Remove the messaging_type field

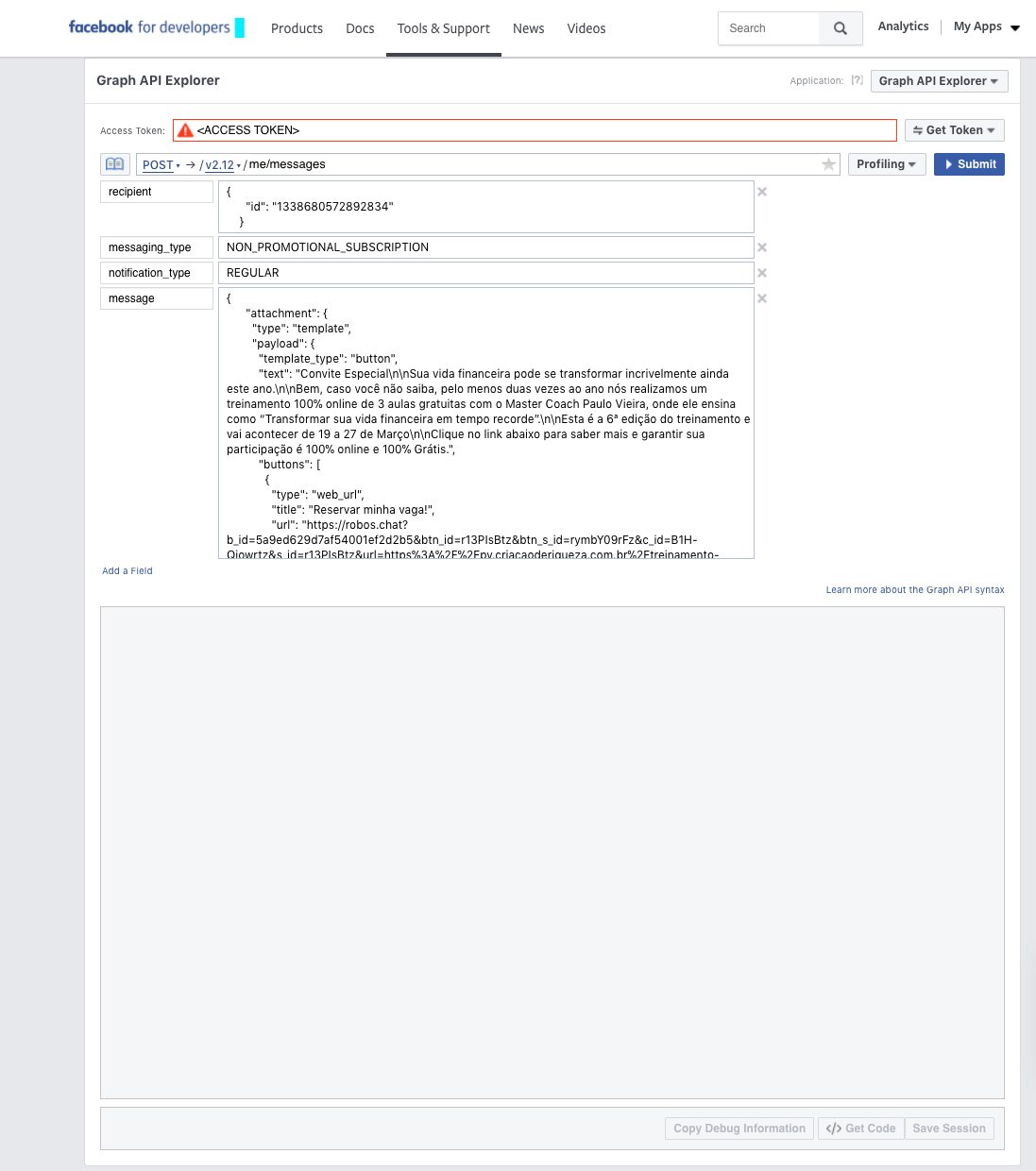click(762, 247)
